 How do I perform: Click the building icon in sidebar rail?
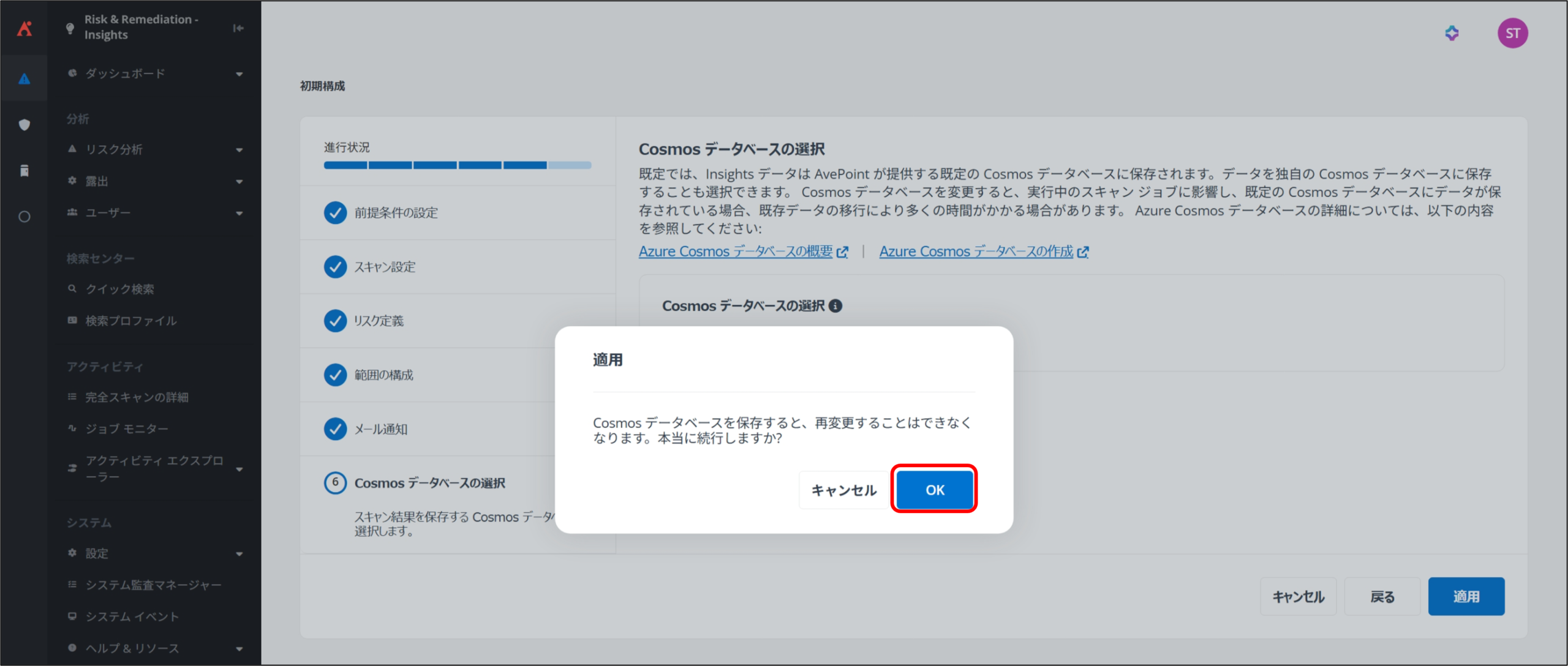point(24,171)
